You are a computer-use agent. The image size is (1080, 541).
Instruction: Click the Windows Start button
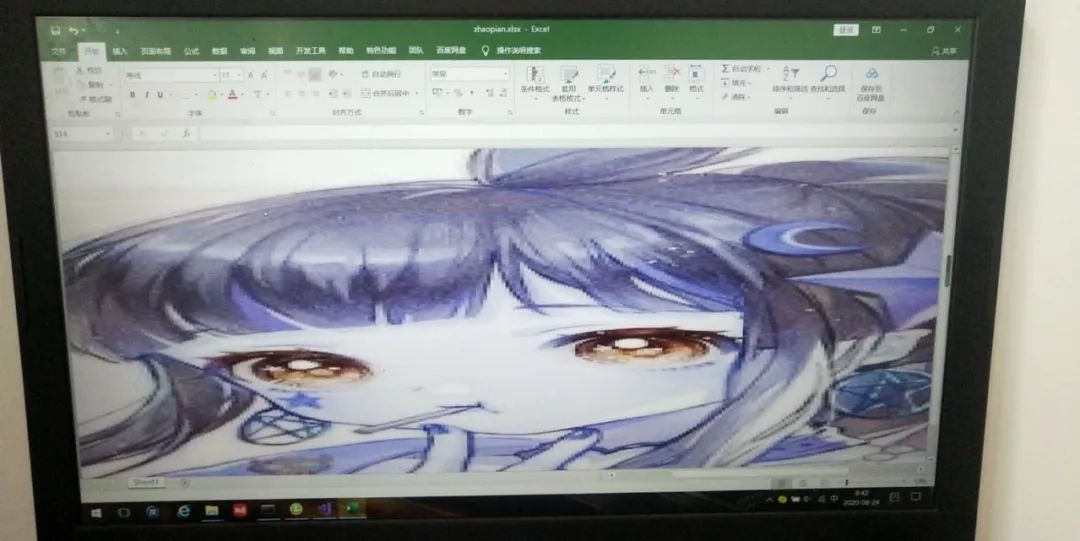click(96, 513)
